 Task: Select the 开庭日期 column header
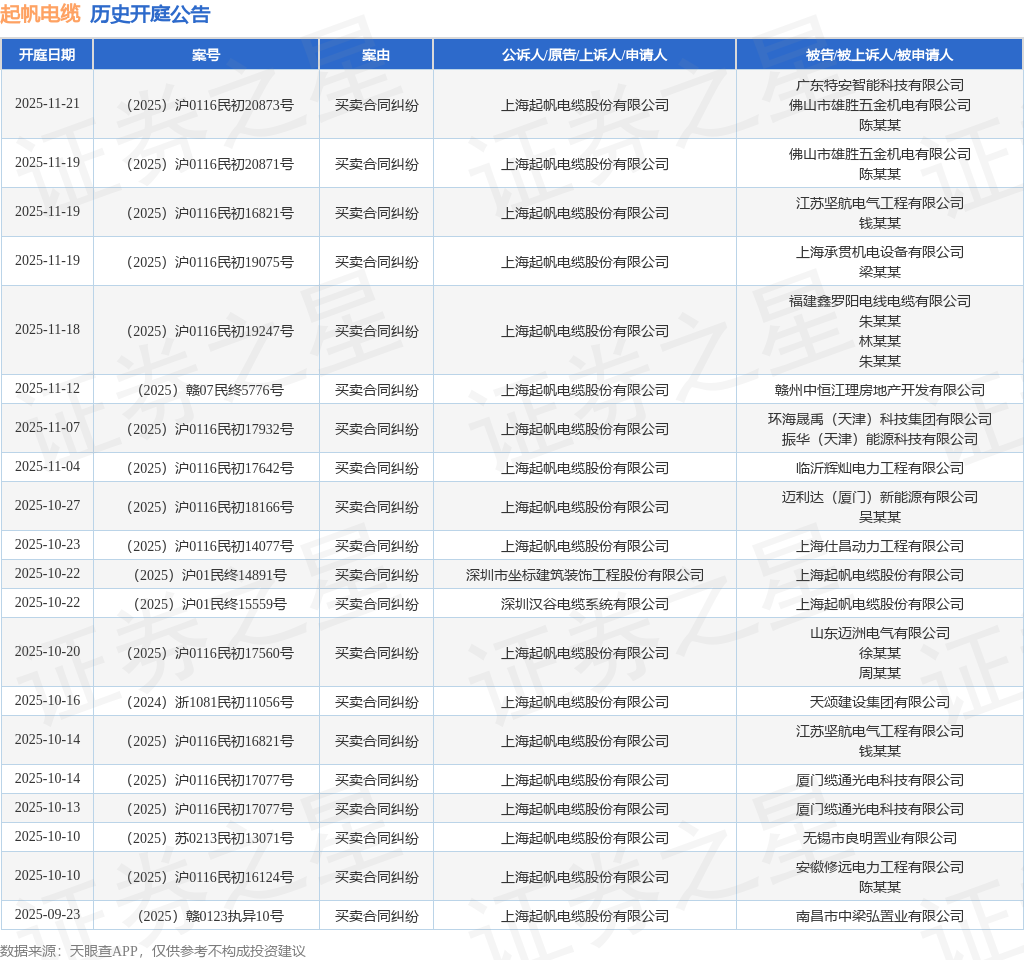47,55
